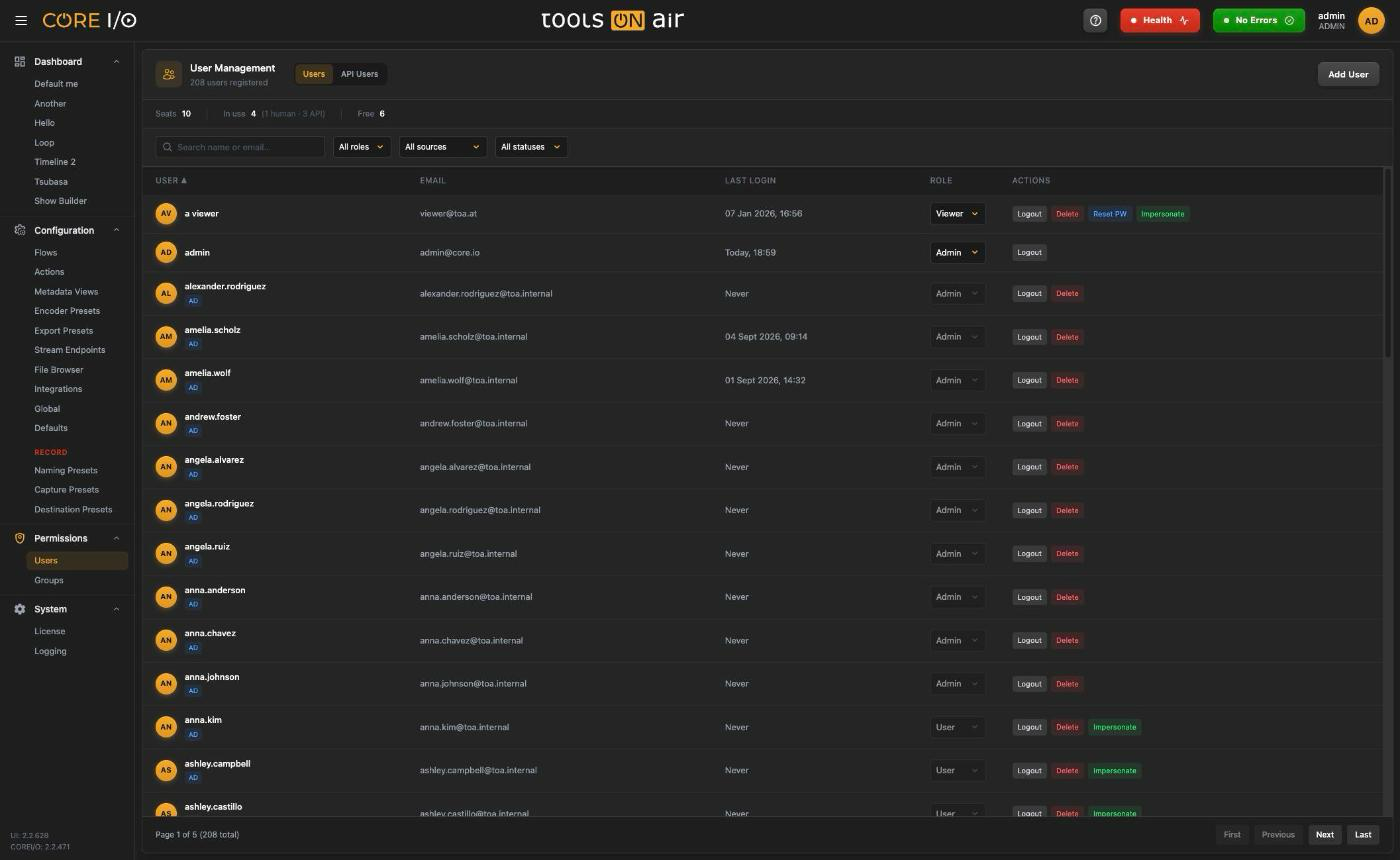This screenshot has height=860, width=1400.
Task: Click the help question mark icon
Action: tap(1095, 20)
